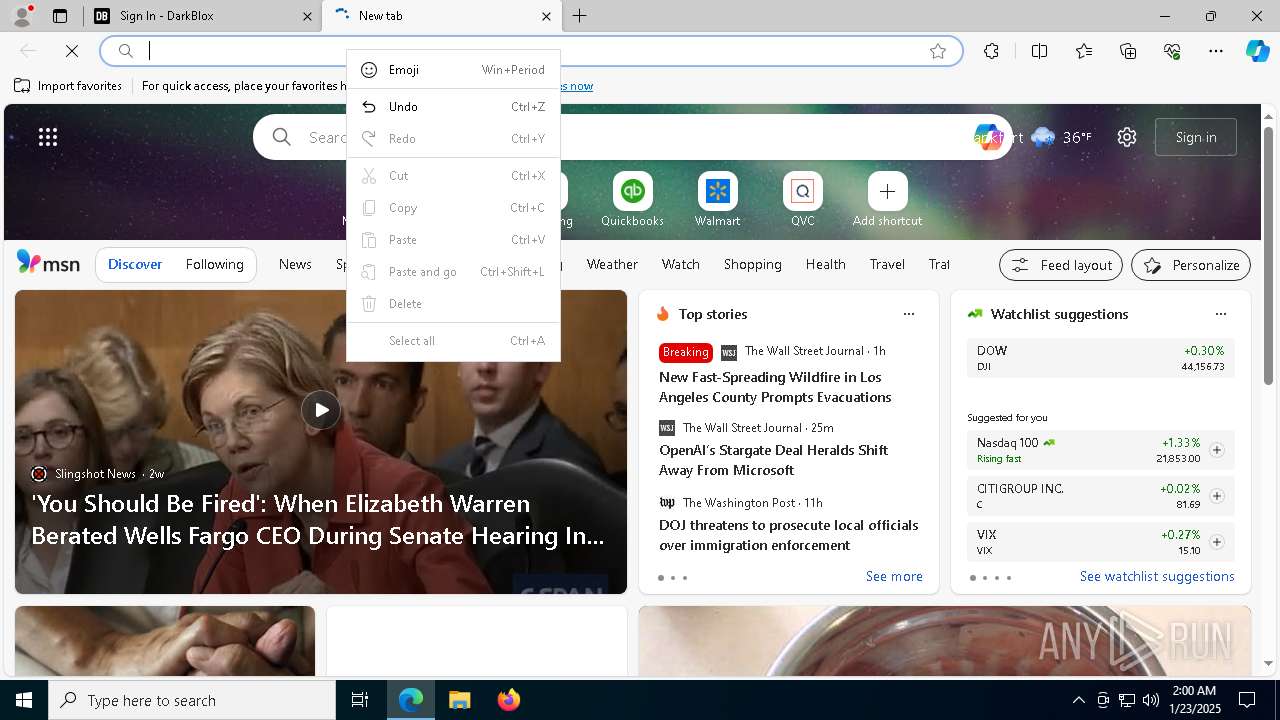This screenshot has height=720, width=1280.
Task: Choose Emoji from context menu
Action: [x=453, y=70]
